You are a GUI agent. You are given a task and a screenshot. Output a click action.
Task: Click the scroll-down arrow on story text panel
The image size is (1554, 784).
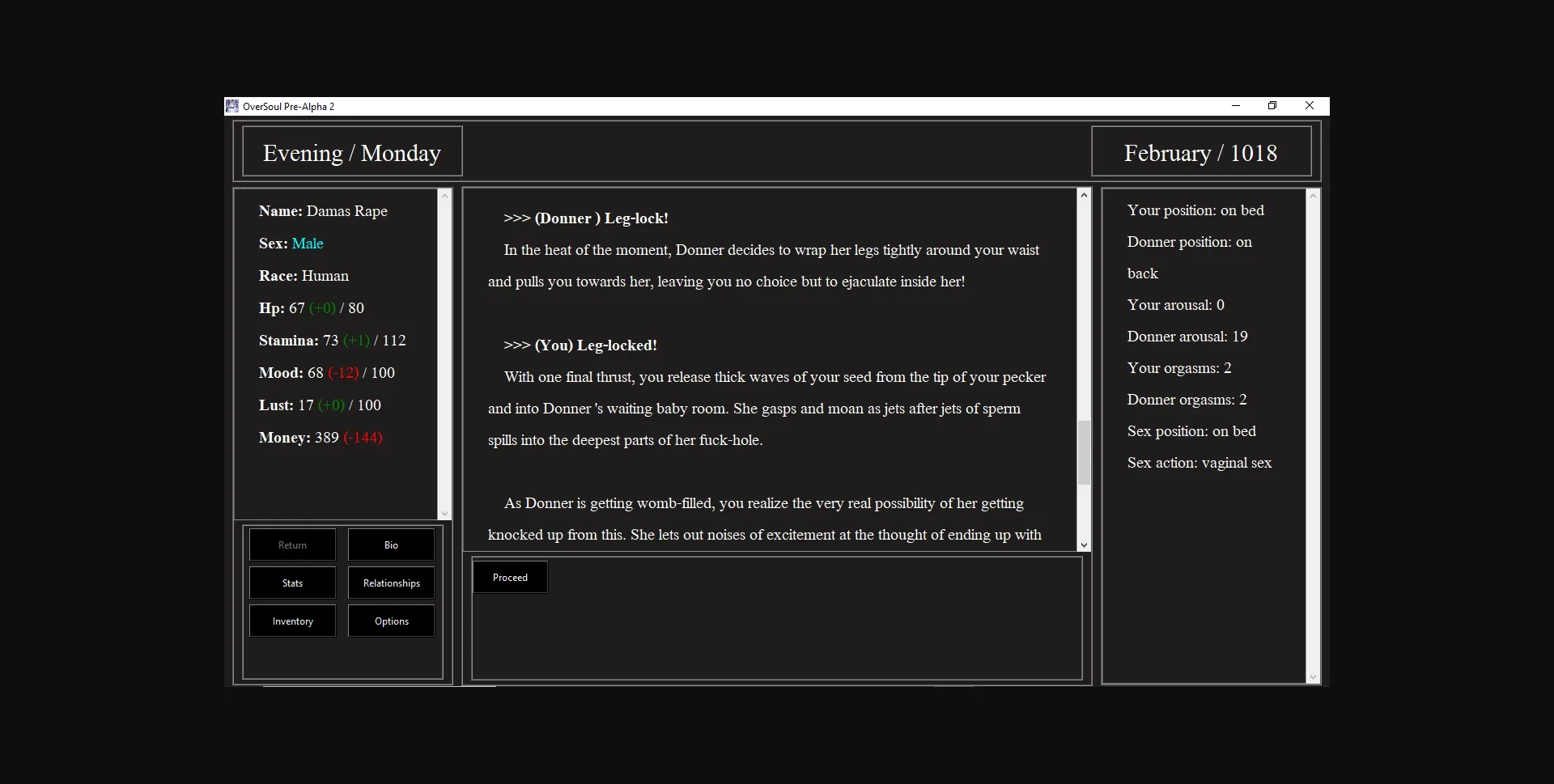tap(1085, 545)
